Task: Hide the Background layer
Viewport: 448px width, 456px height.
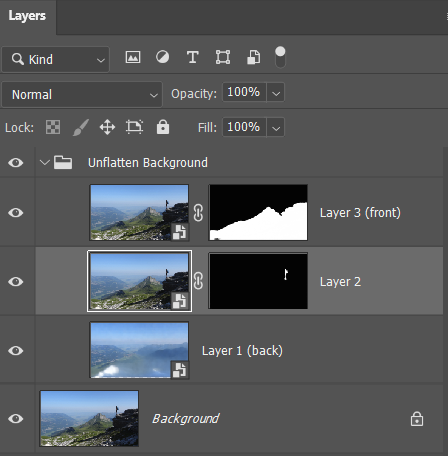Action: pyautogui.click(x=16, y=419)
